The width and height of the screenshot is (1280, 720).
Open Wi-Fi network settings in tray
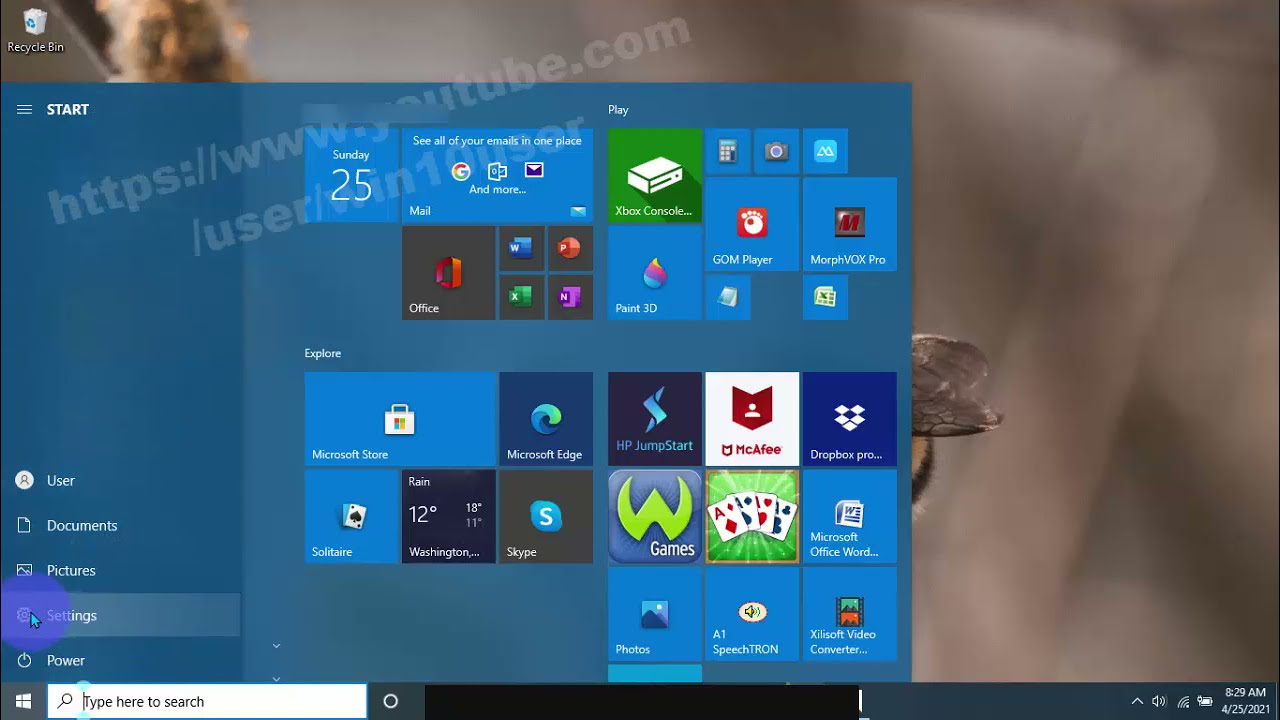point(1183,701)
